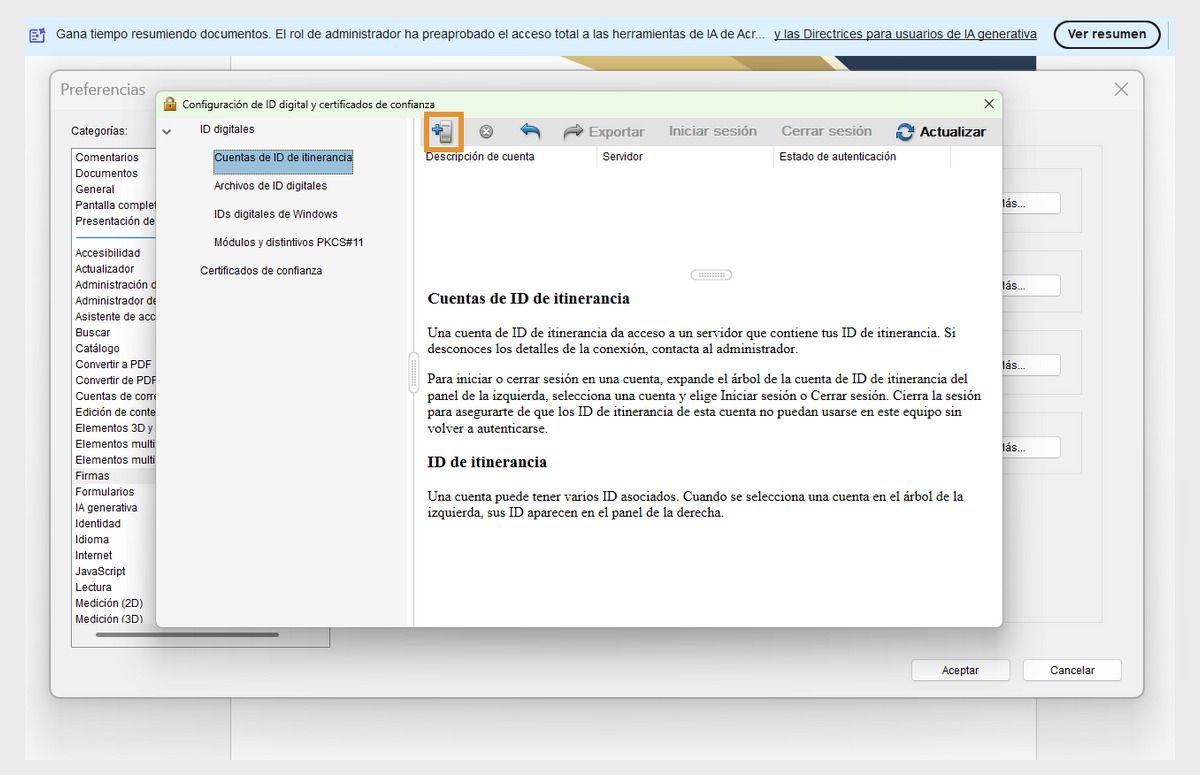Select Iniciar sesión in the toolbar

pyautogui.click(x=712, y=131)
